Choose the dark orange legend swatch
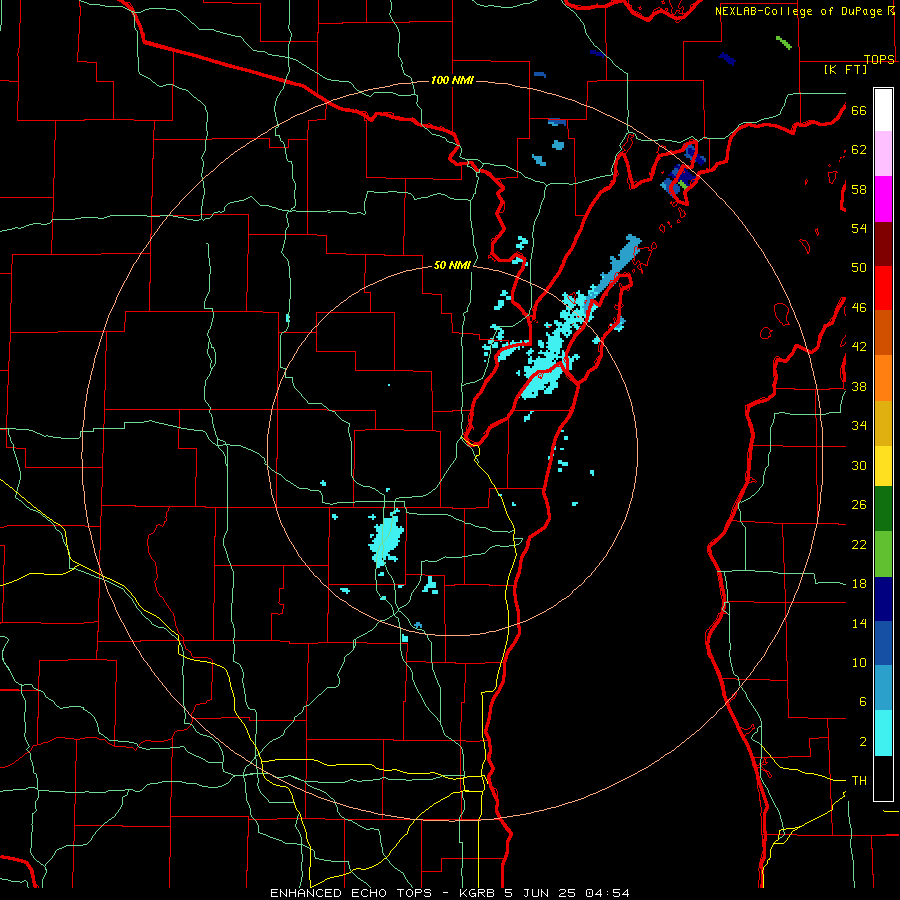This screenshot has width=900, height=900. tap(883, 332)
